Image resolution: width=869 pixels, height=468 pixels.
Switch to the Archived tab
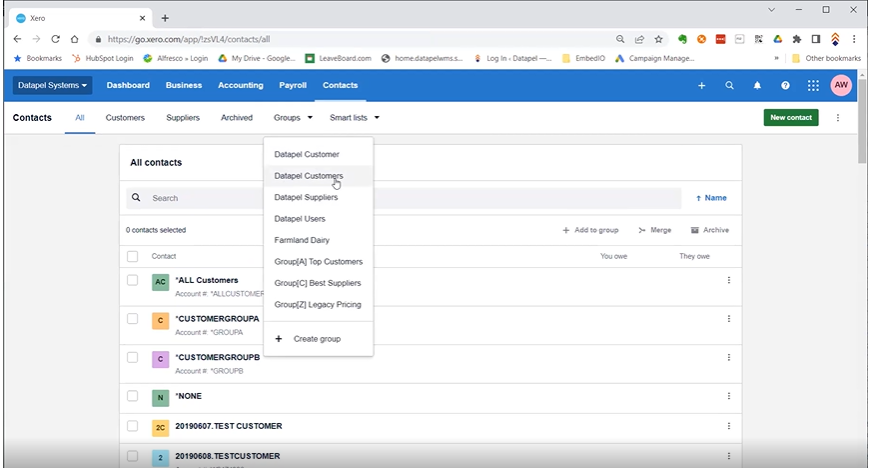coord(237,118)
